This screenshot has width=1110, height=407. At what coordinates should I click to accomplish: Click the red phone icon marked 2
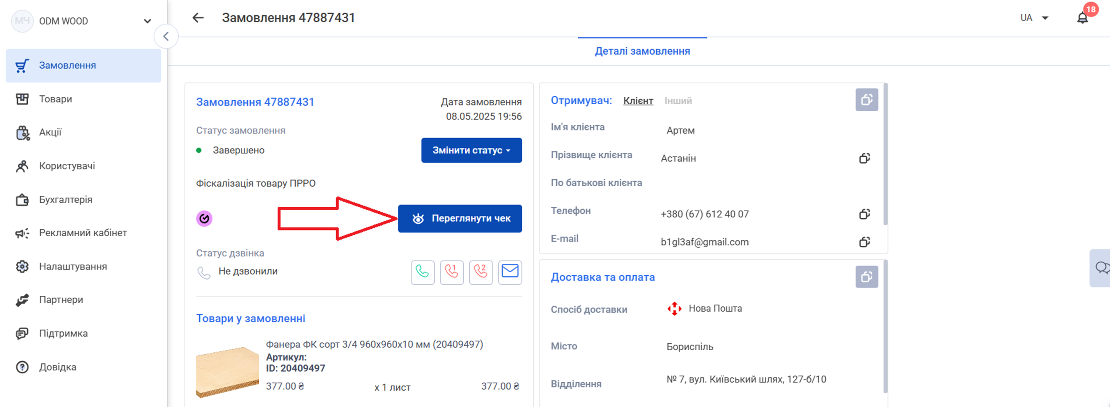tap(481, 273)
